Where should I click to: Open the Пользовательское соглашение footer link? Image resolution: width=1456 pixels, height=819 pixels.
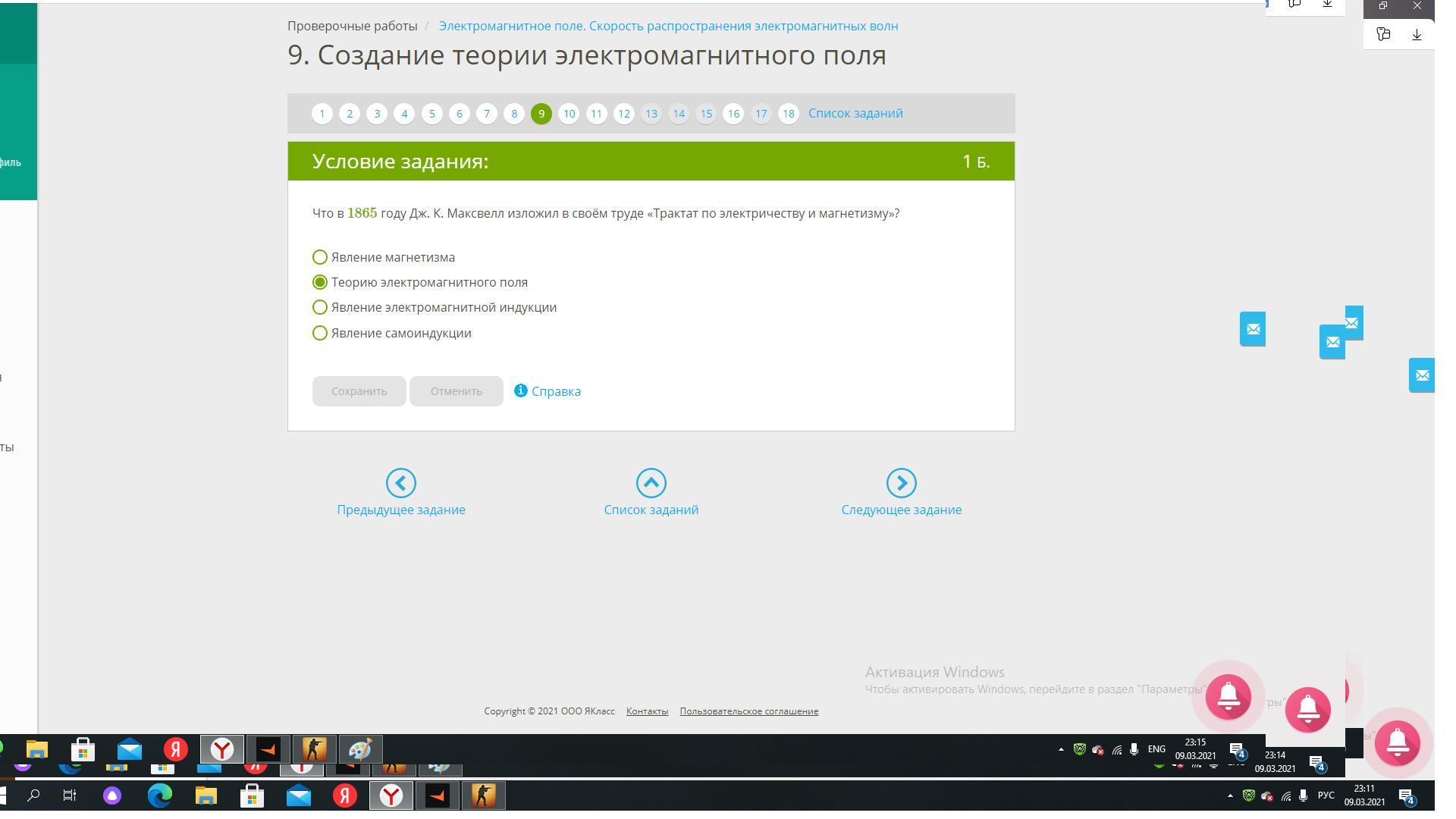click(748, 711)
